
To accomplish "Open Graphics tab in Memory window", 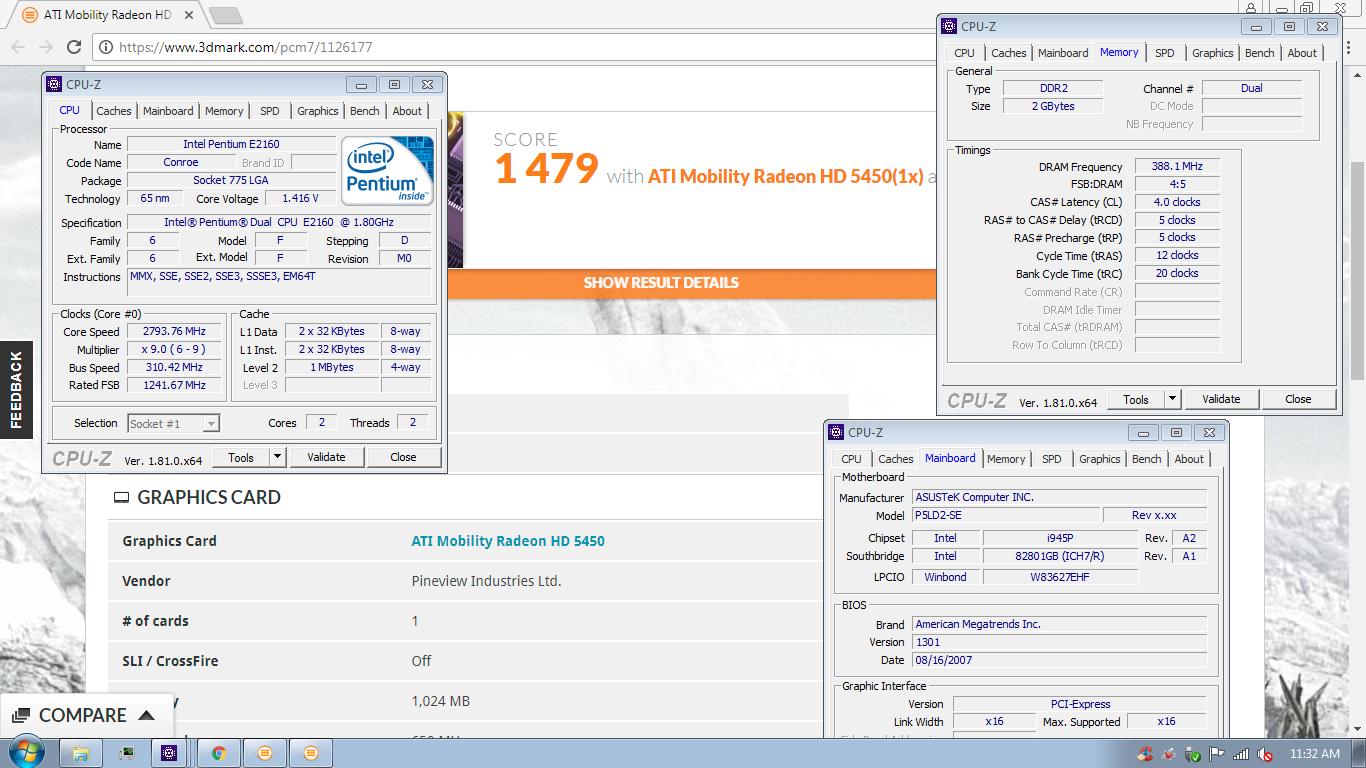I will pos(1213,53).
